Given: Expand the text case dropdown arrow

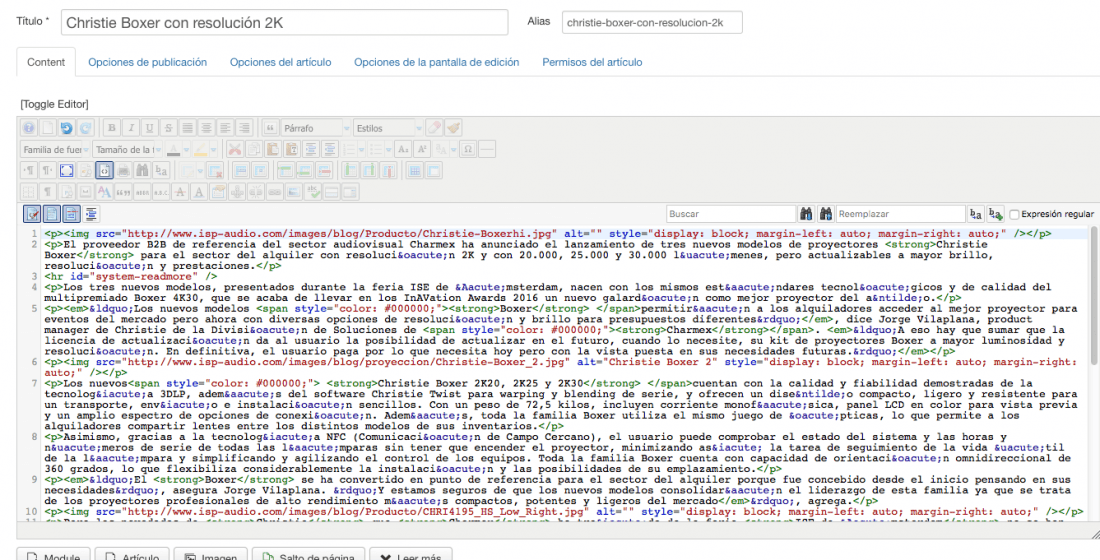Looking at the screenshot, I should click(x=453, y=149).
